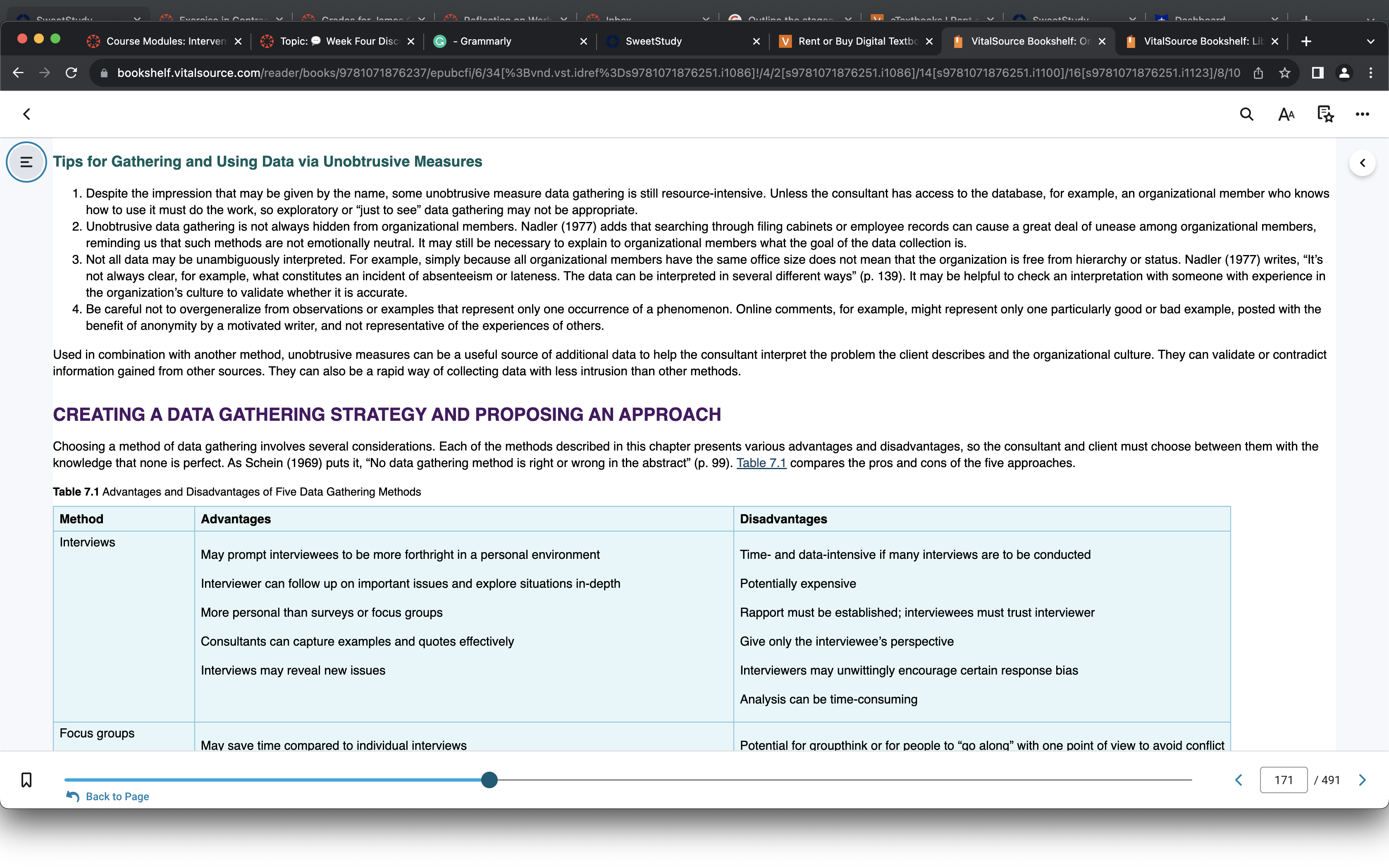Go back to the library
The image size is (1389, 868).
coord(26,114)
